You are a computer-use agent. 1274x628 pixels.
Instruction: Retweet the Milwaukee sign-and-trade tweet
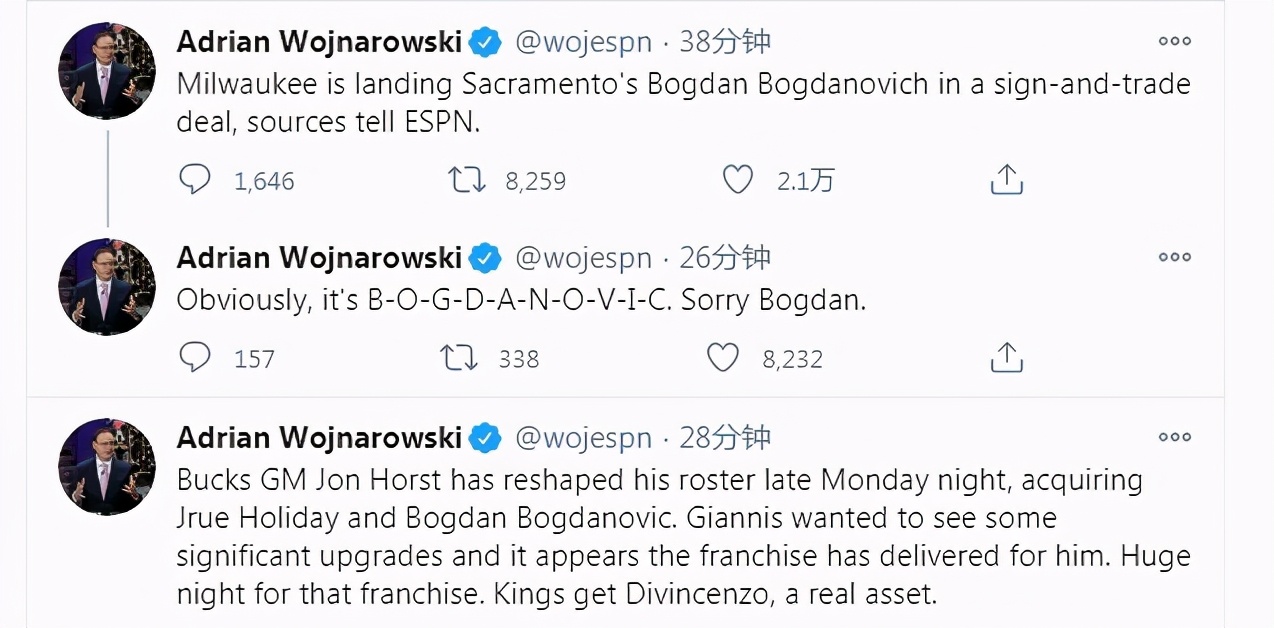(x=466, y=180)
